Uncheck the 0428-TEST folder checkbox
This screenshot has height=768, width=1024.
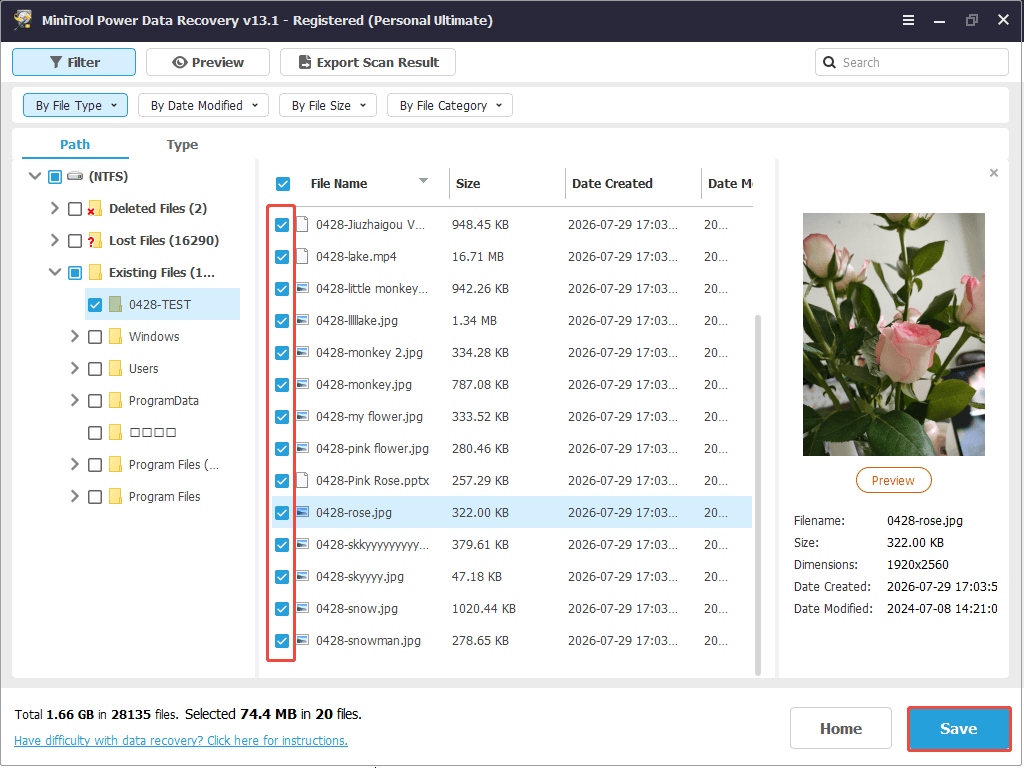95,305
